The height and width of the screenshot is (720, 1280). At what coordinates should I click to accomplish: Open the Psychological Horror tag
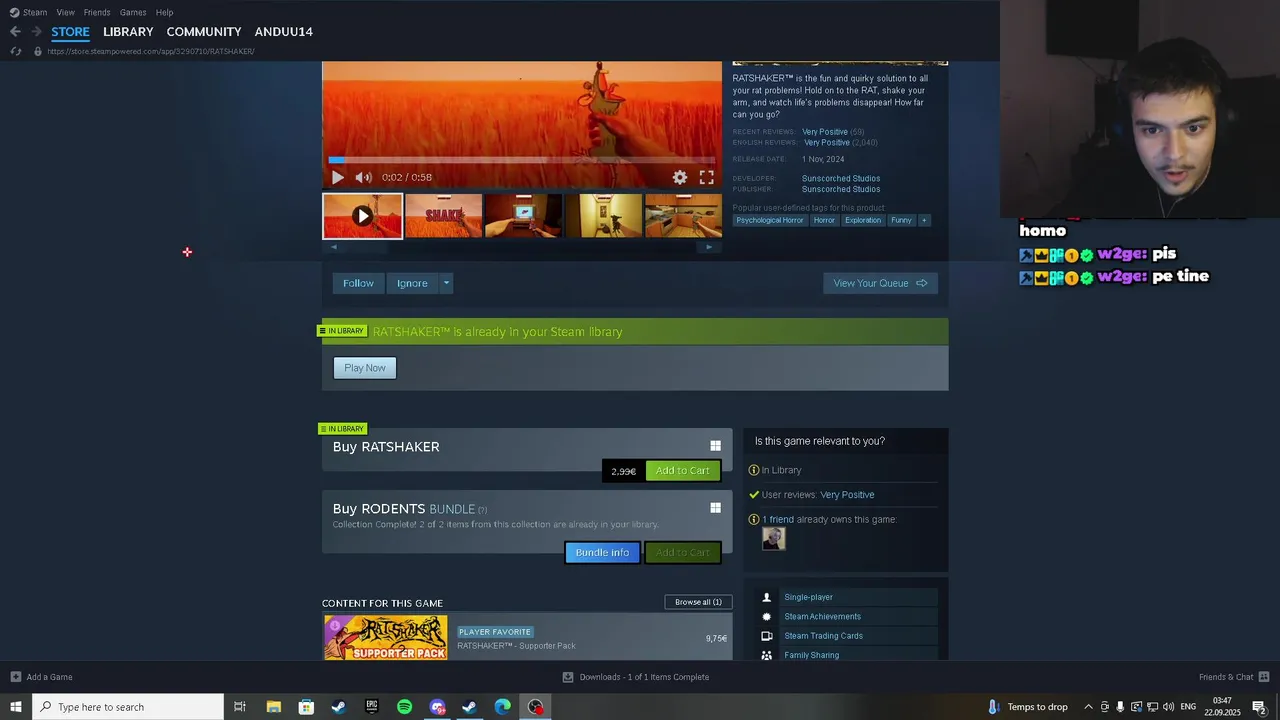pyautogui.click(x=770, y=220)
